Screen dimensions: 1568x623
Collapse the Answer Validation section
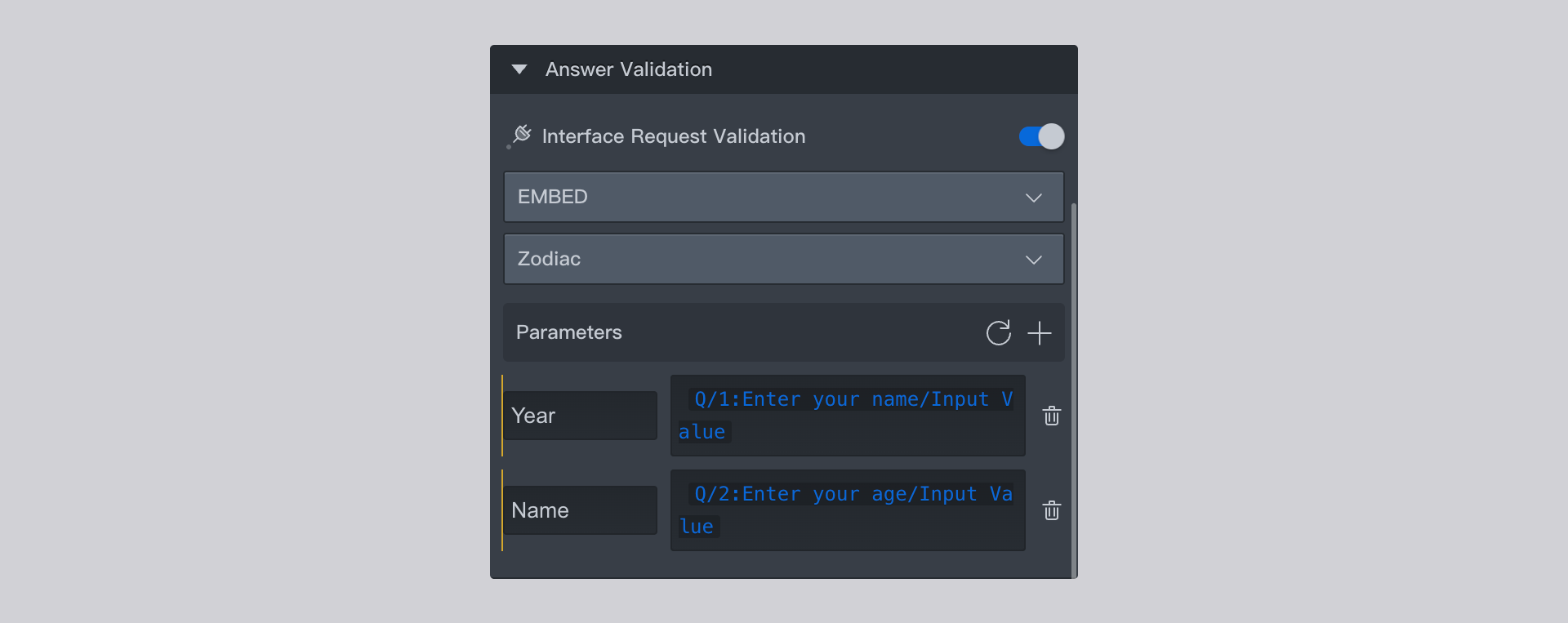coord(519,69)
